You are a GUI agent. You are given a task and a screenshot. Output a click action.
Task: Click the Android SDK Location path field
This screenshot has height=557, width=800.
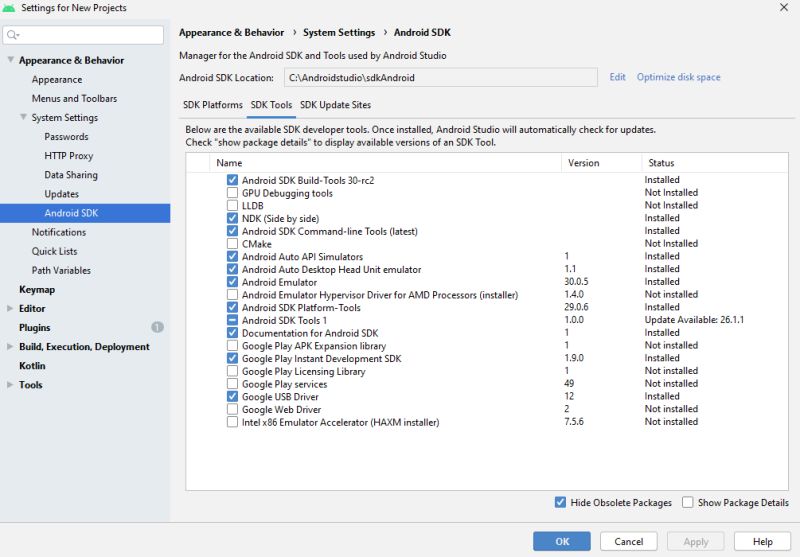[x=441, y=78]
